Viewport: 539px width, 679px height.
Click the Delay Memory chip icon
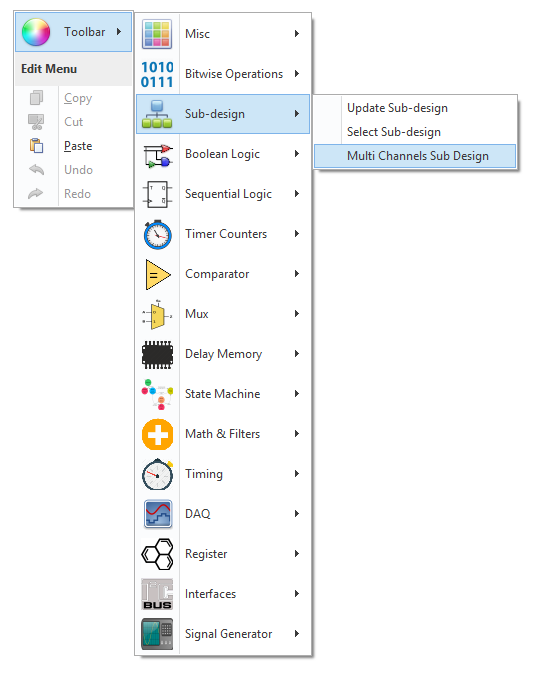click(157, 355)
